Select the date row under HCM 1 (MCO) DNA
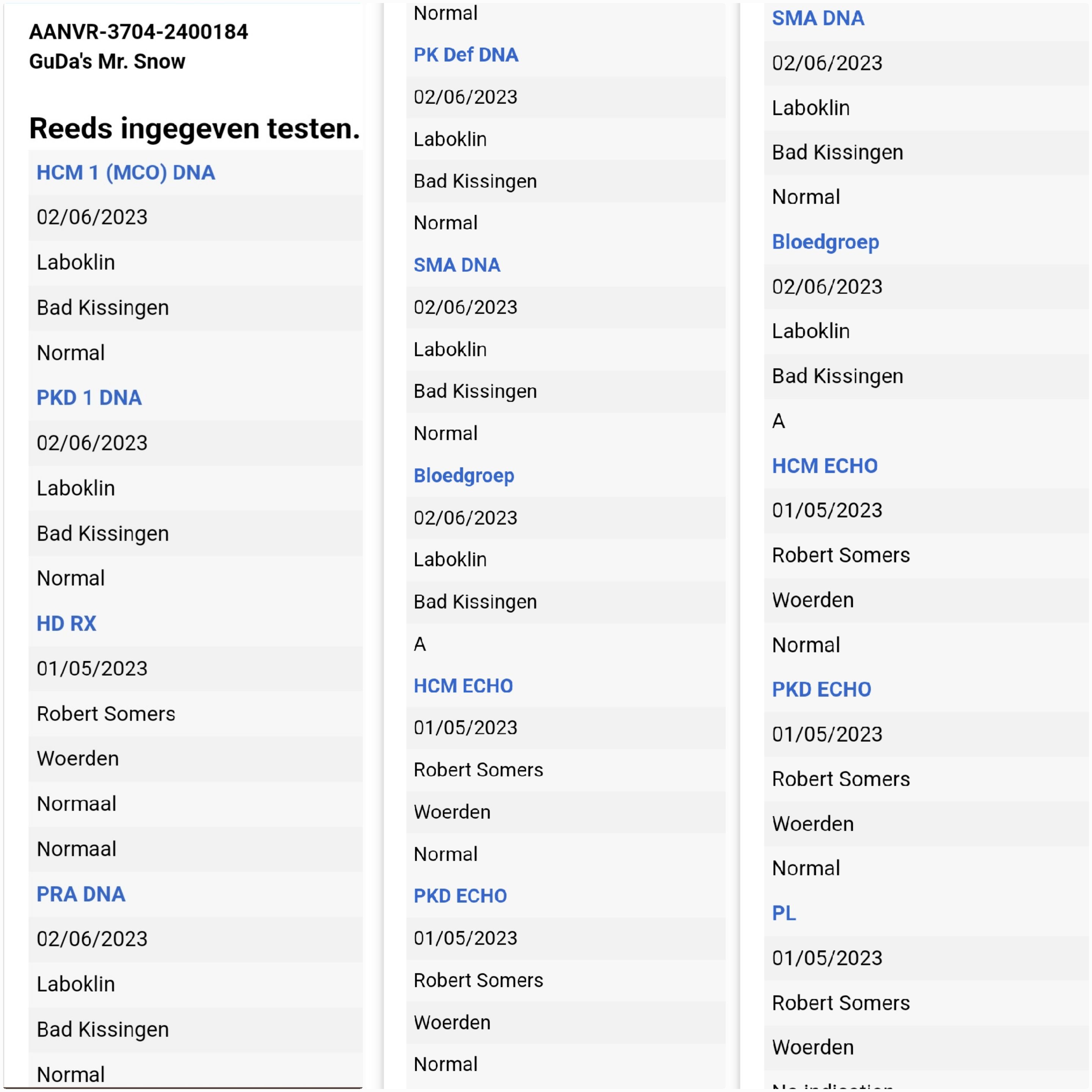The image size is (1092, 1092). tap(92, 217)
